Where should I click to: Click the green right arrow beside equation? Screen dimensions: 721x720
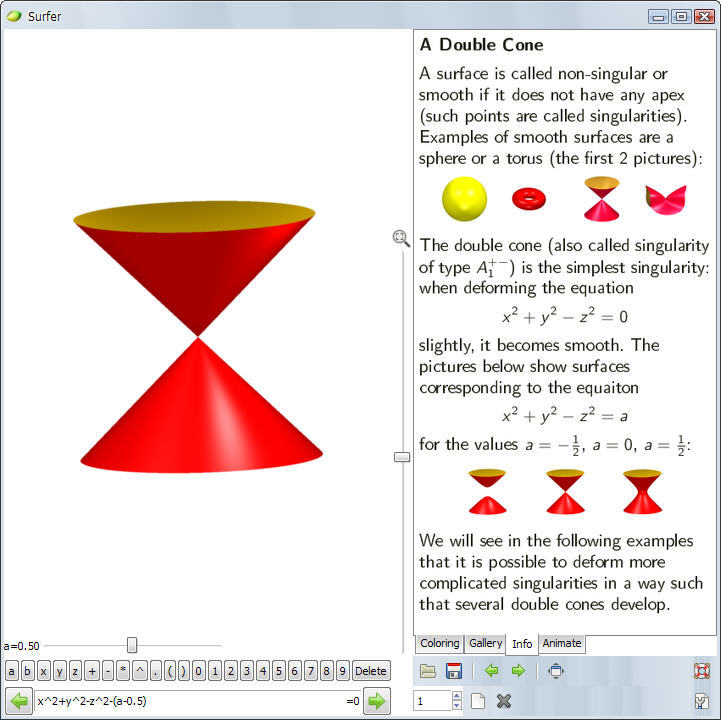tap(376, 701)
